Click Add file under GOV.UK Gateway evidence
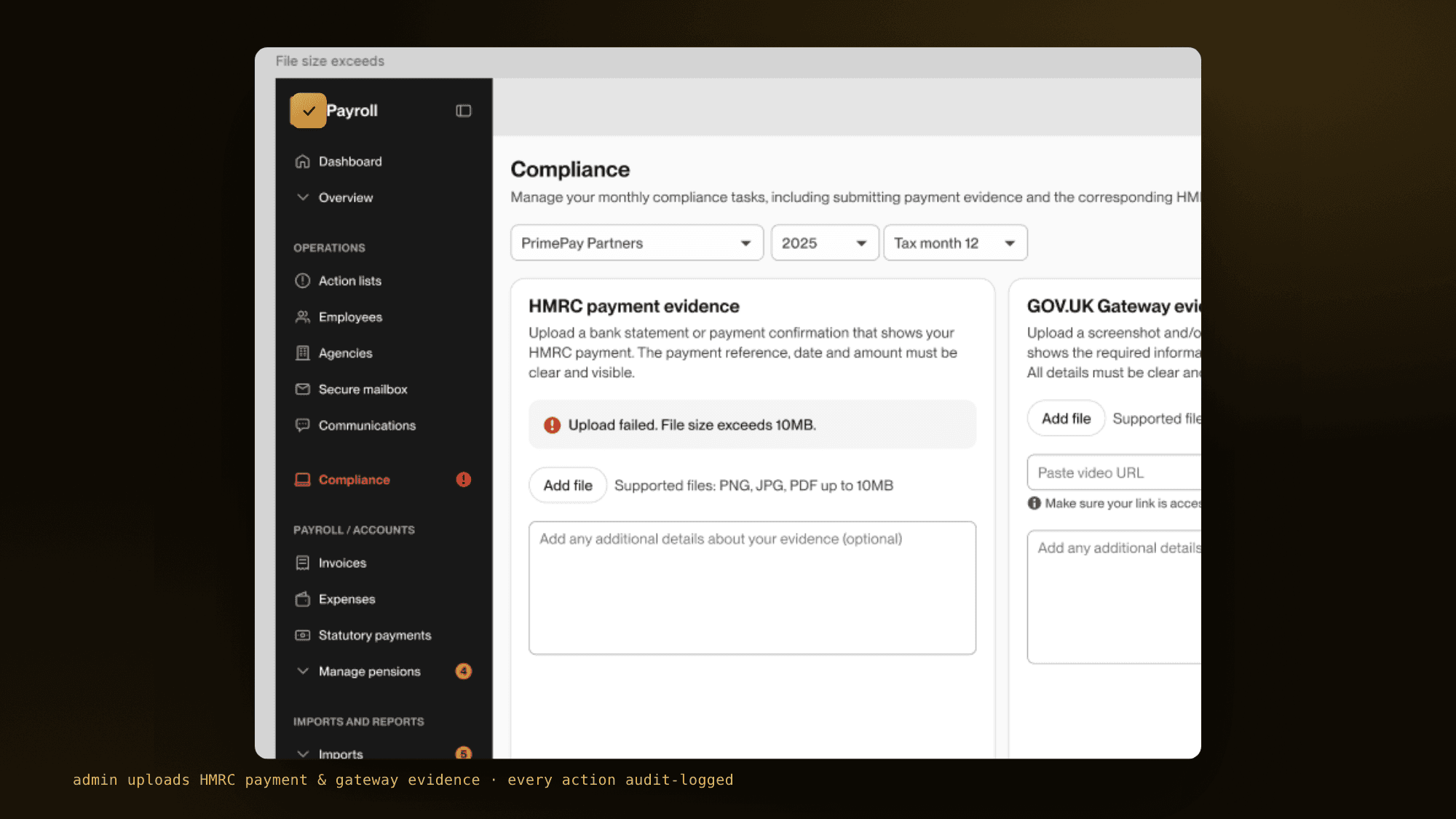Image resolution: width=1456 pixels, height=819 pixels. pos(1066,419)
